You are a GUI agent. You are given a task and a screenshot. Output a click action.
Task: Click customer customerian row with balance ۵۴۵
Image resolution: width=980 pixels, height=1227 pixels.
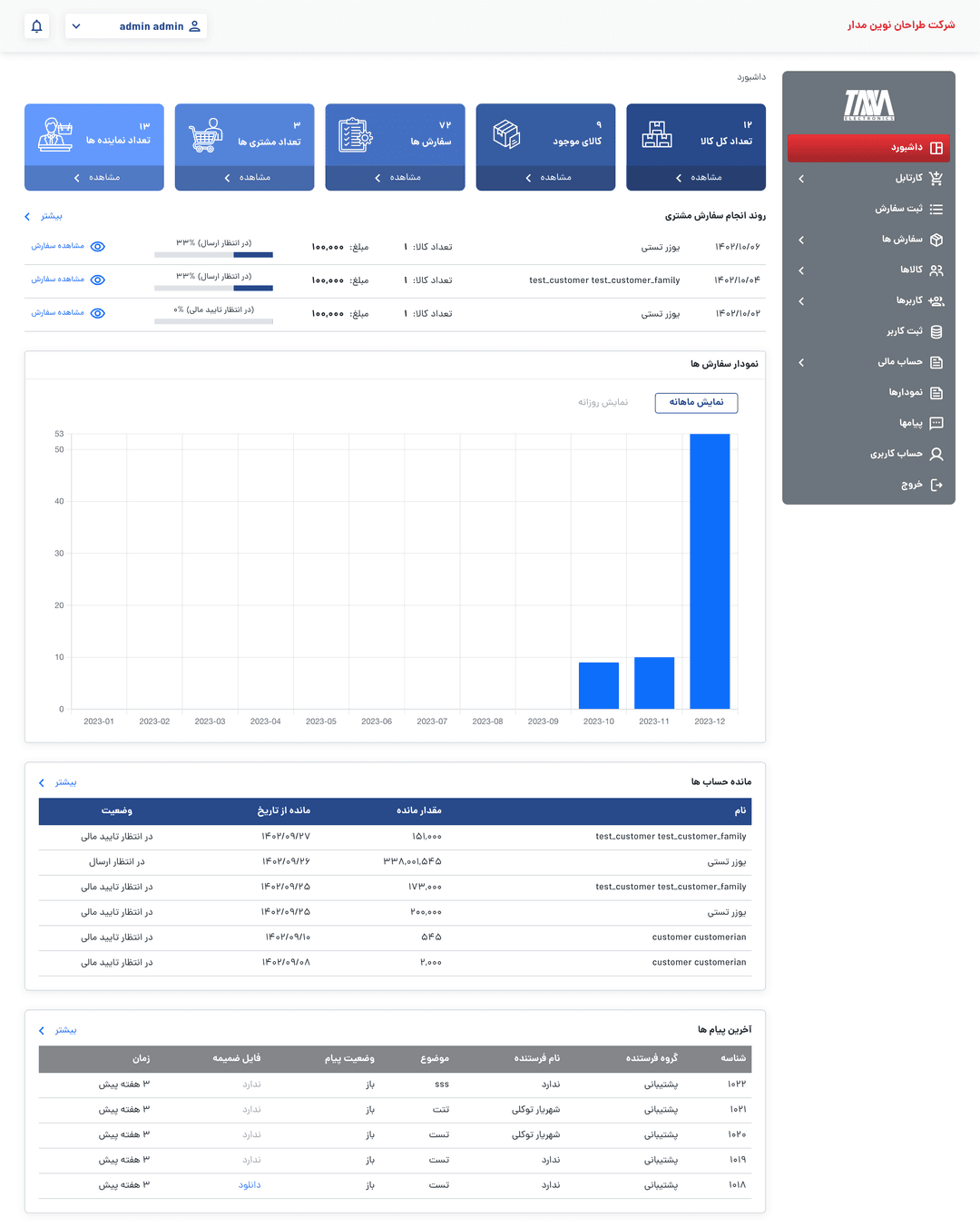coord(395,937)
